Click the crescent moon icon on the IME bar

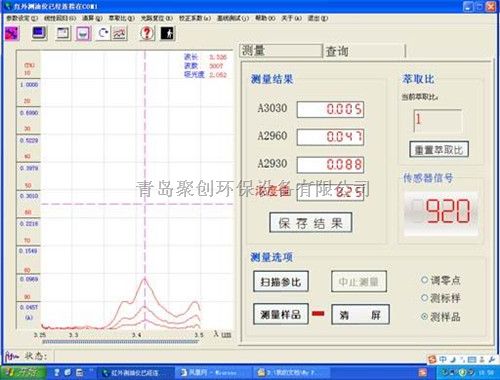click(453, 359)
